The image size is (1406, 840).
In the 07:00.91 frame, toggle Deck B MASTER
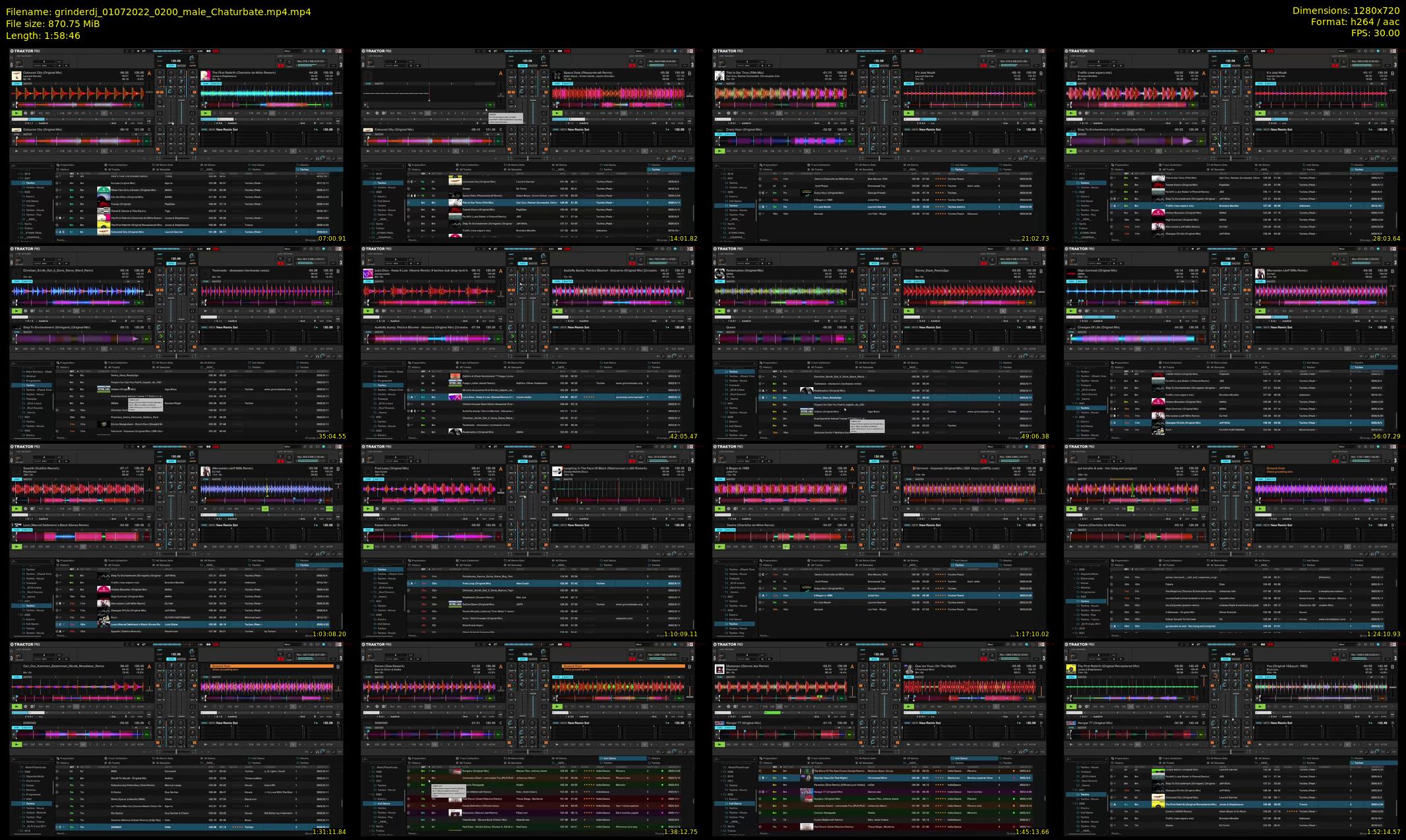pyautogui.click(x=216, y=84)
